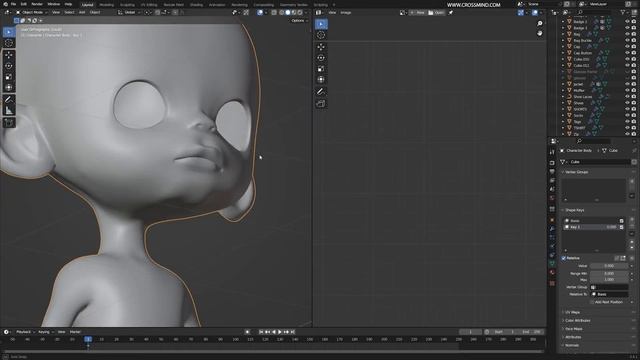Click the shape key Max slider field
640x360 pixels.
(609, 280)
